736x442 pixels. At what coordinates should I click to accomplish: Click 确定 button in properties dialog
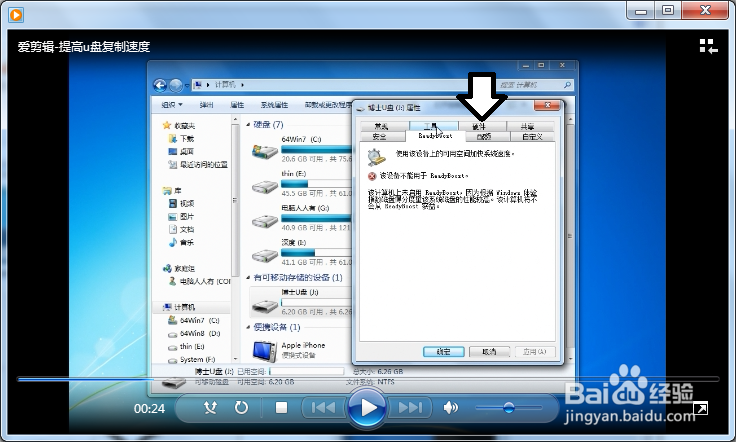click(x=444, y=351)
